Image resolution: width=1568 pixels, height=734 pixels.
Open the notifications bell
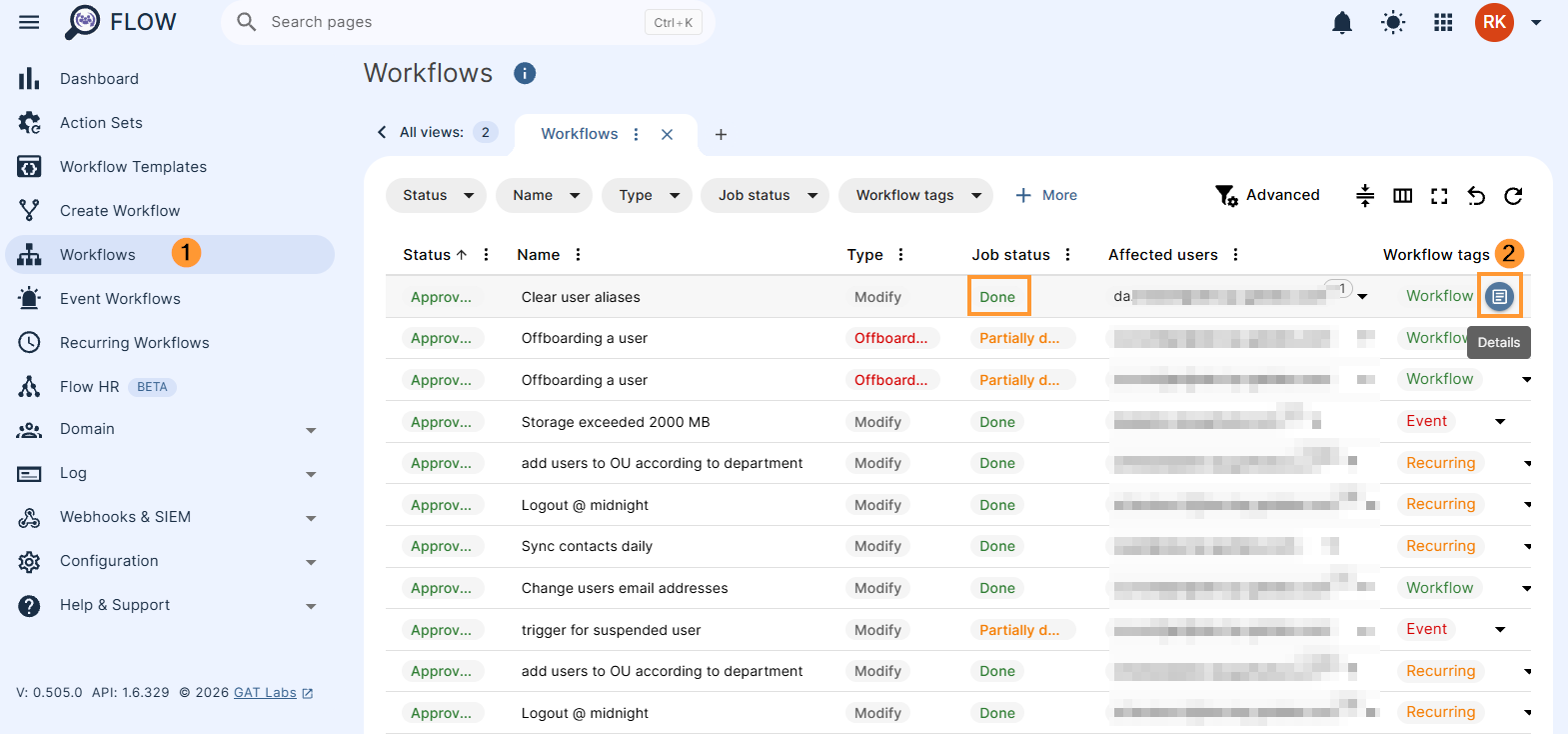(1342, 22)
